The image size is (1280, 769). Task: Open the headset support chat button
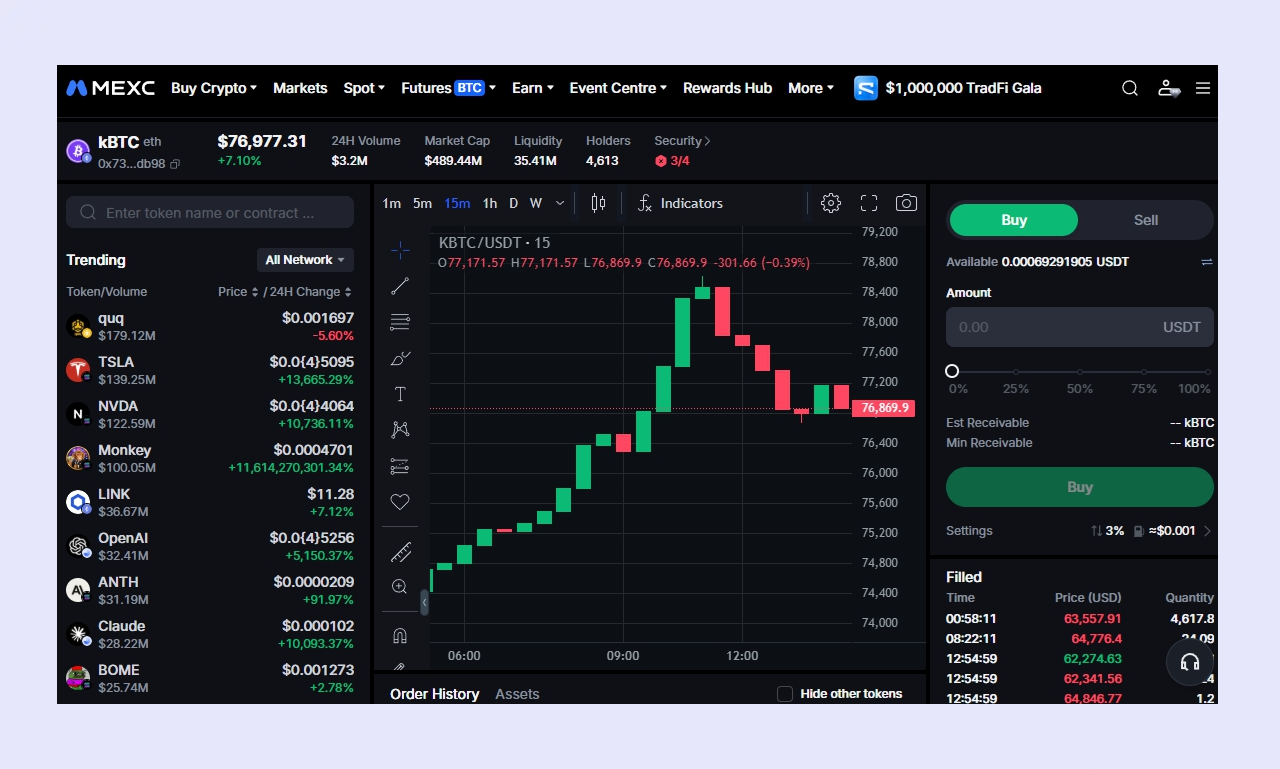pos(1190,662)
